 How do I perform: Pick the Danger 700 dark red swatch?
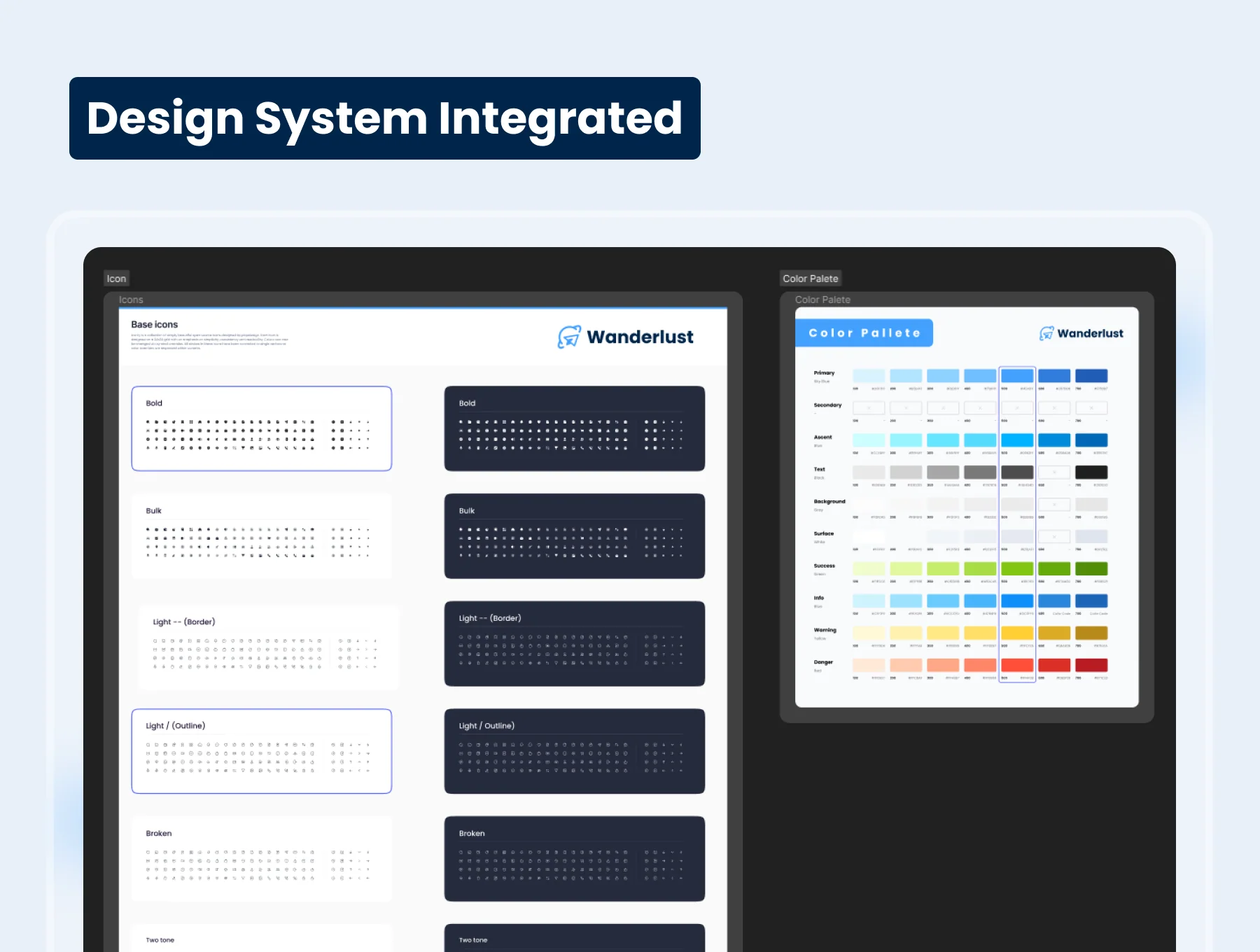[1091, 666]
